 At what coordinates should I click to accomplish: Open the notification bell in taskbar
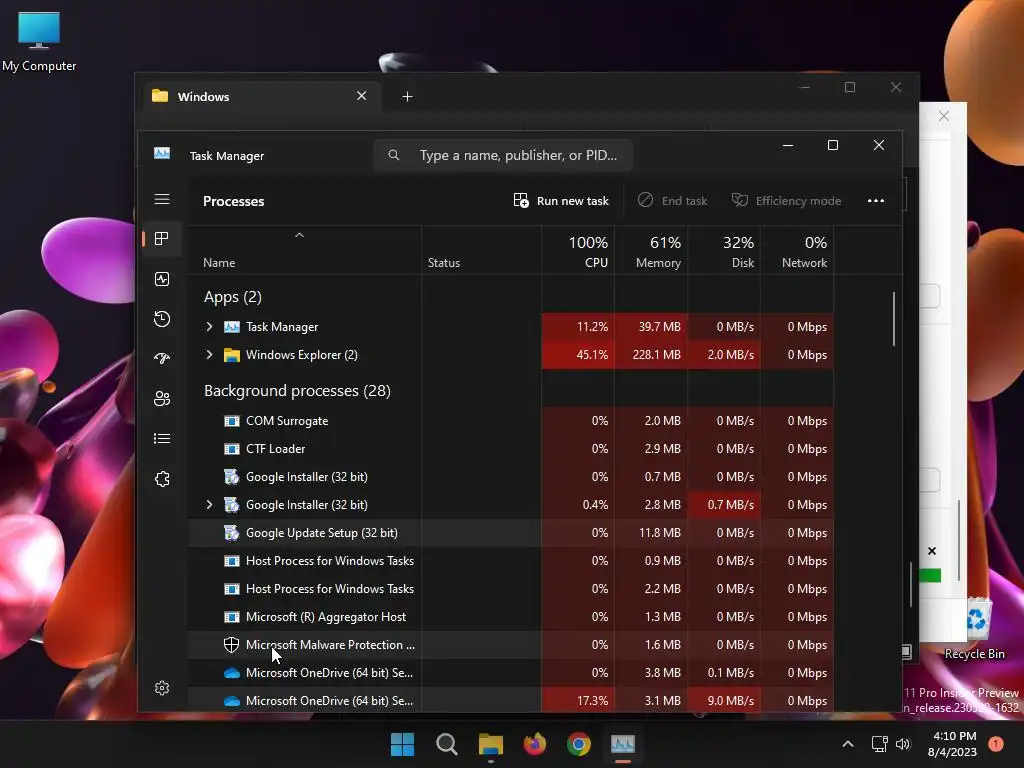tap(996, 743)
